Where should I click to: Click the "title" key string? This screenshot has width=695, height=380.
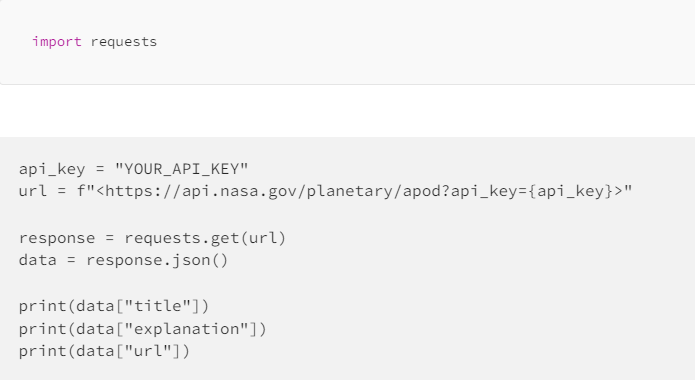pyautogui.click(x=157, y=306)
